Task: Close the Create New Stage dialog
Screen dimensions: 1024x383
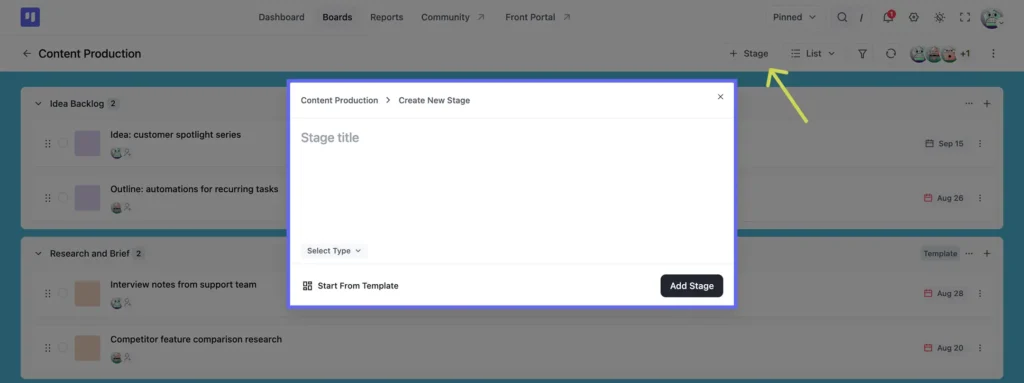Action: pyautogui.click(x=720, y=97)
